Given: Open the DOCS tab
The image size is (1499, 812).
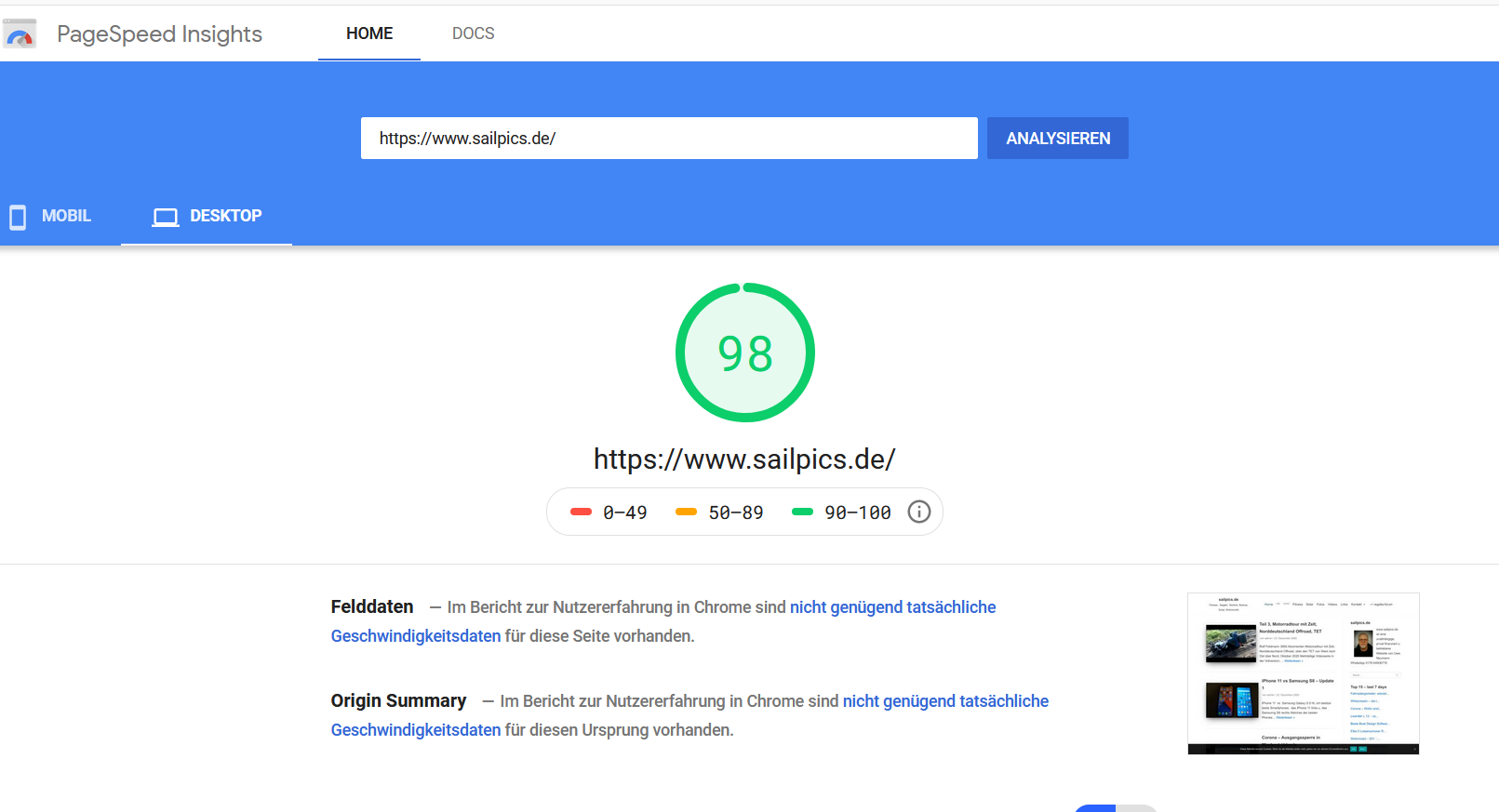Looking at the screenshot, I should pos(473,33).
